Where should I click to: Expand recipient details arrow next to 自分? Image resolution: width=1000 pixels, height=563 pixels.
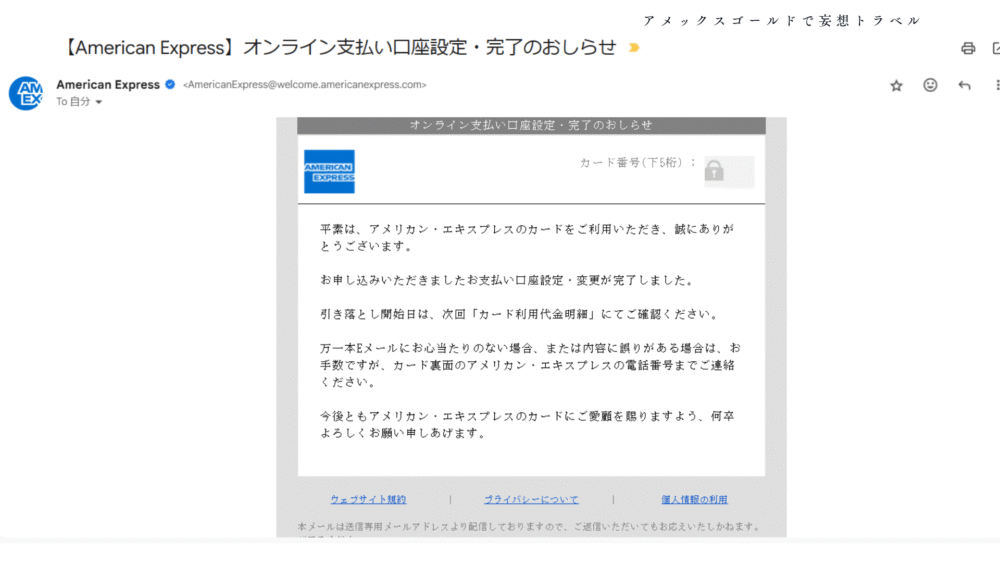[99, 102]
